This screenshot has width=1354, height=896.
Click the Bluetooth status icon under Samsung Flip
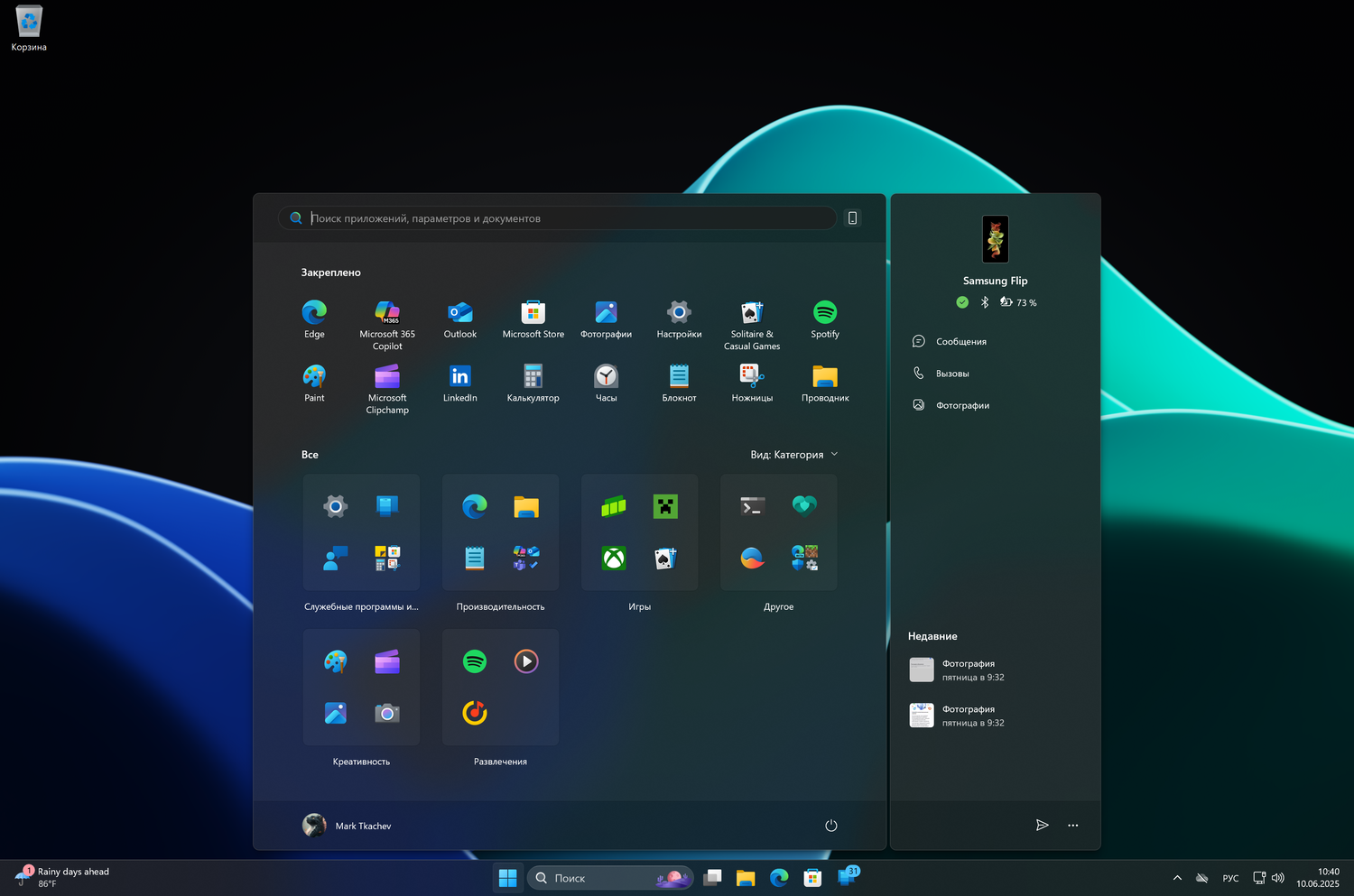[x=985, y=302]
